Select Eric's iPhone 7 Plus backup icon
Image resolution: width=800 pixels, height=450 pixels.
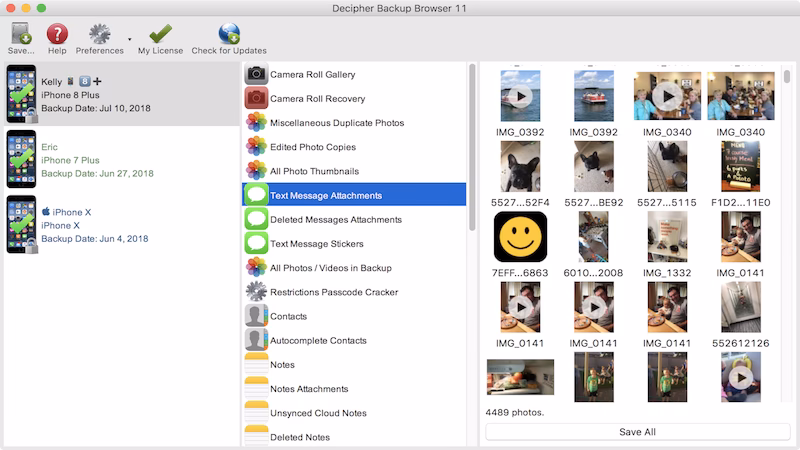coord(21,159)
